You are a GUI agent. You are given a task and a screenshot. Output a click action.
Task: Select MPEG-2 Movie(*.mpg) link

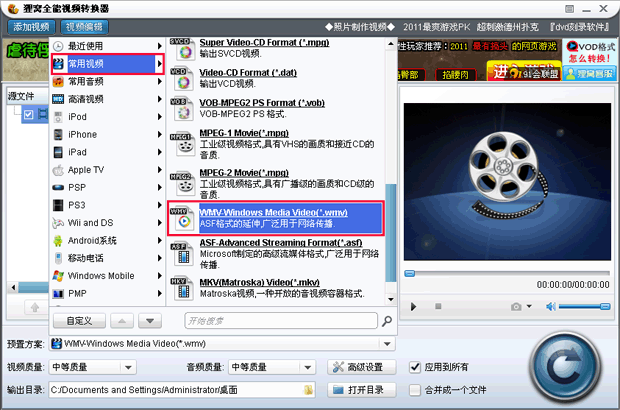coord(244,173)
